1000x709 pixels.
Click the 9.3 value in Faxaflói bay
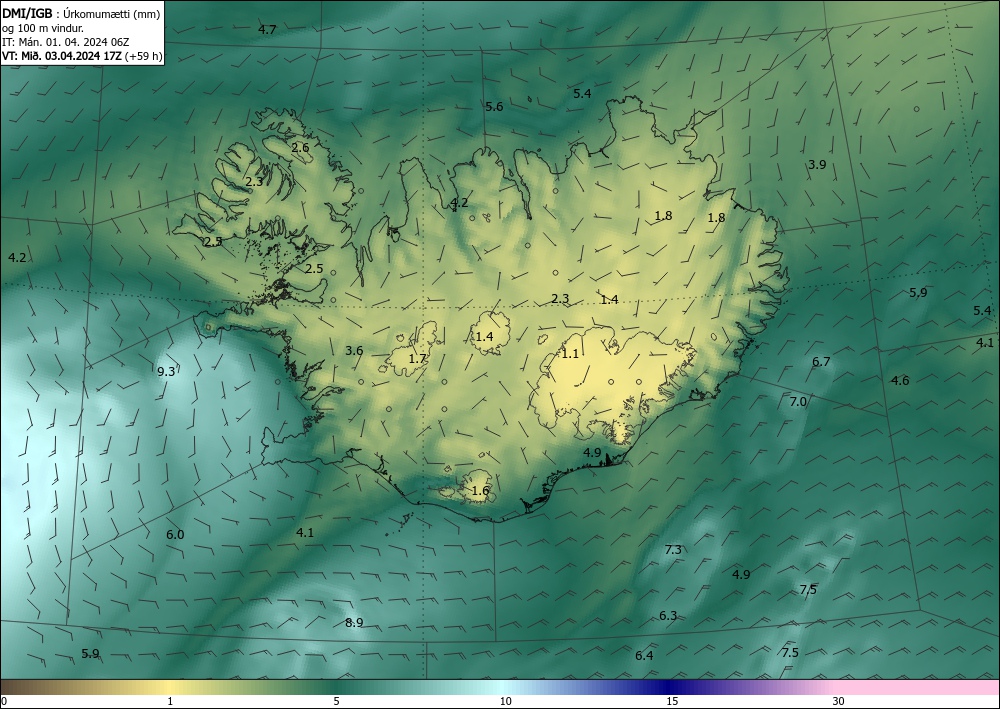pyautogui.click(x=166, y=371)
